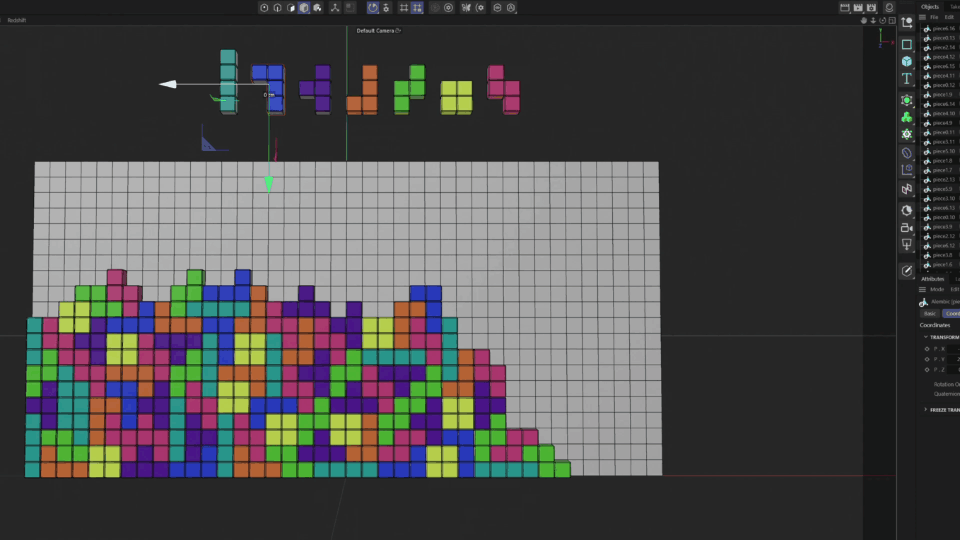Click the Axis mode icon
Viewport: 960px width, 540px height.
point(335,8)
